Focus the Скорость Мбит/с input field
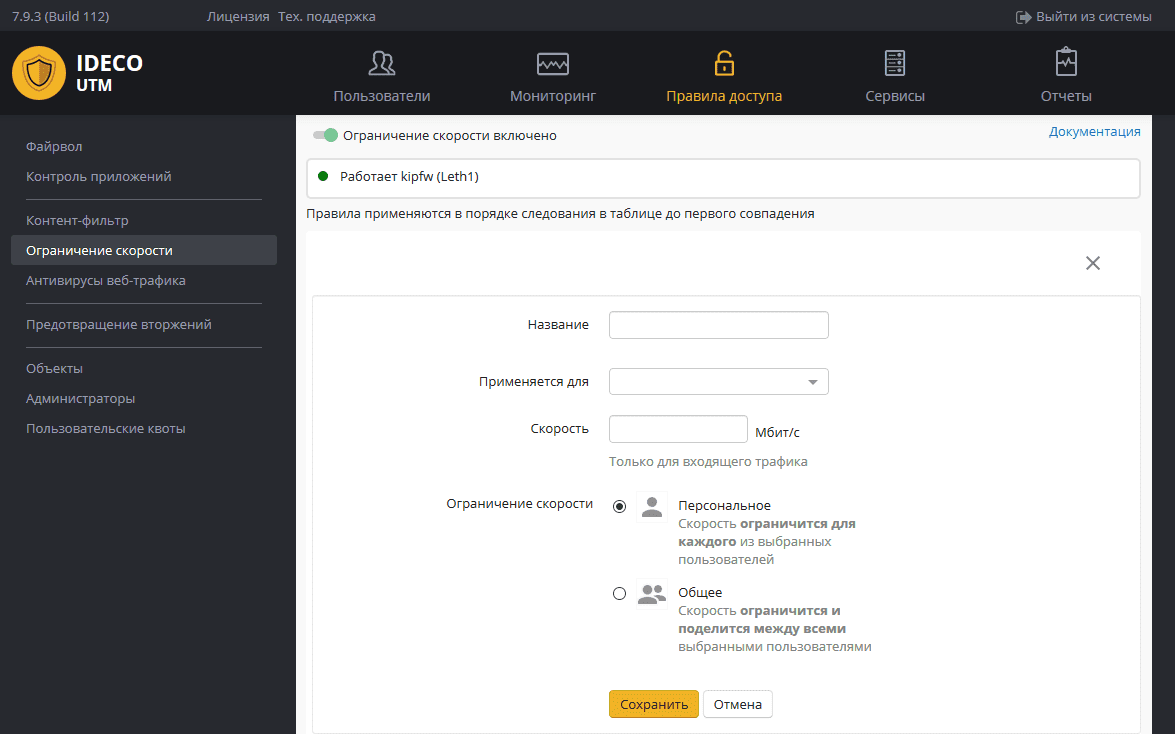 tap(678, 429)
